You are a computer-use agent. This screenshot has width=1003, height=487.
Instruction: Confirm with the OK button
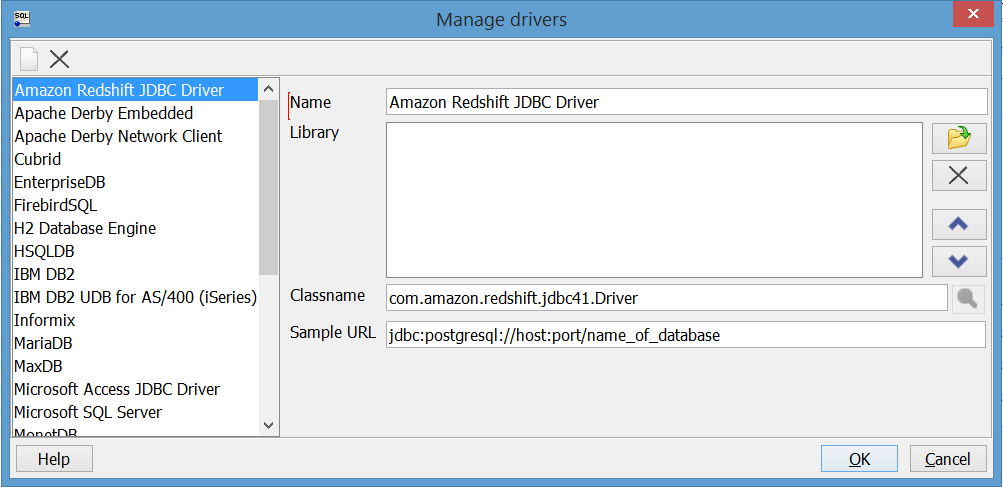click(x=859, y=459)
